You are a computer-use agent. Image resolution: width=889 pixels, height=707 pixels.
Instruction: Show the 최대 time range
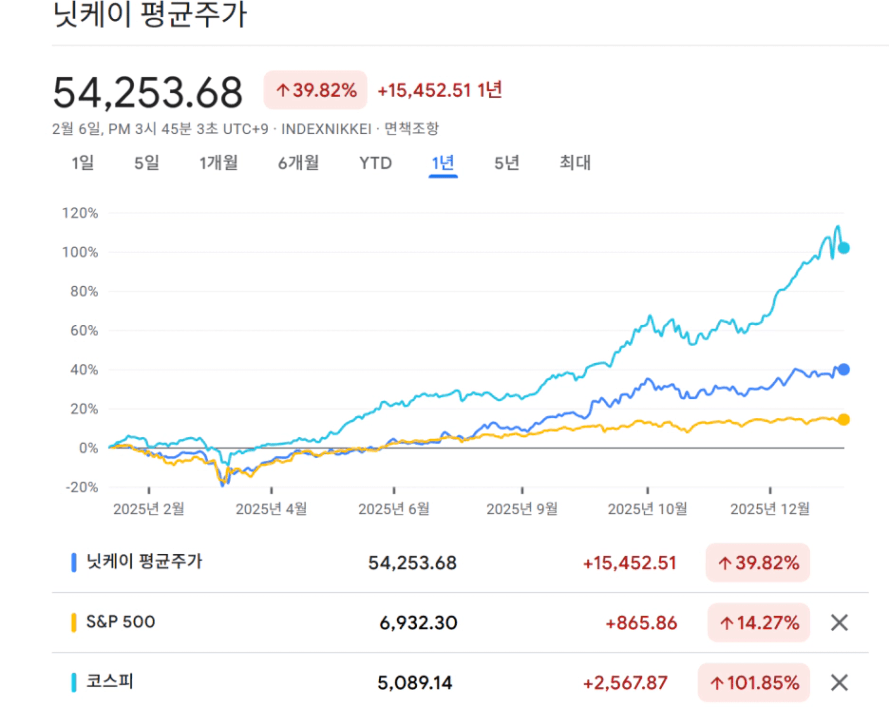coord(575,163)
